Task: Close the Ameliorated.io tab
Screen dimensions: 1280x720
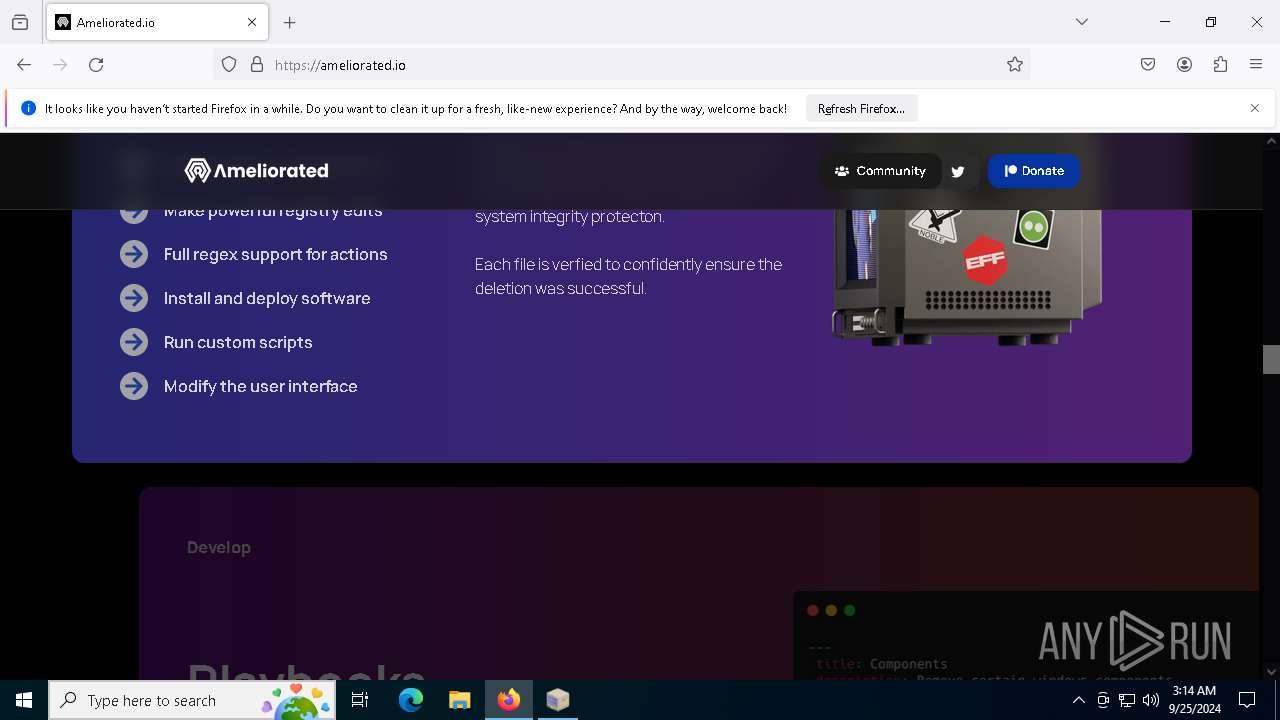Action: [x=252, y=22]
